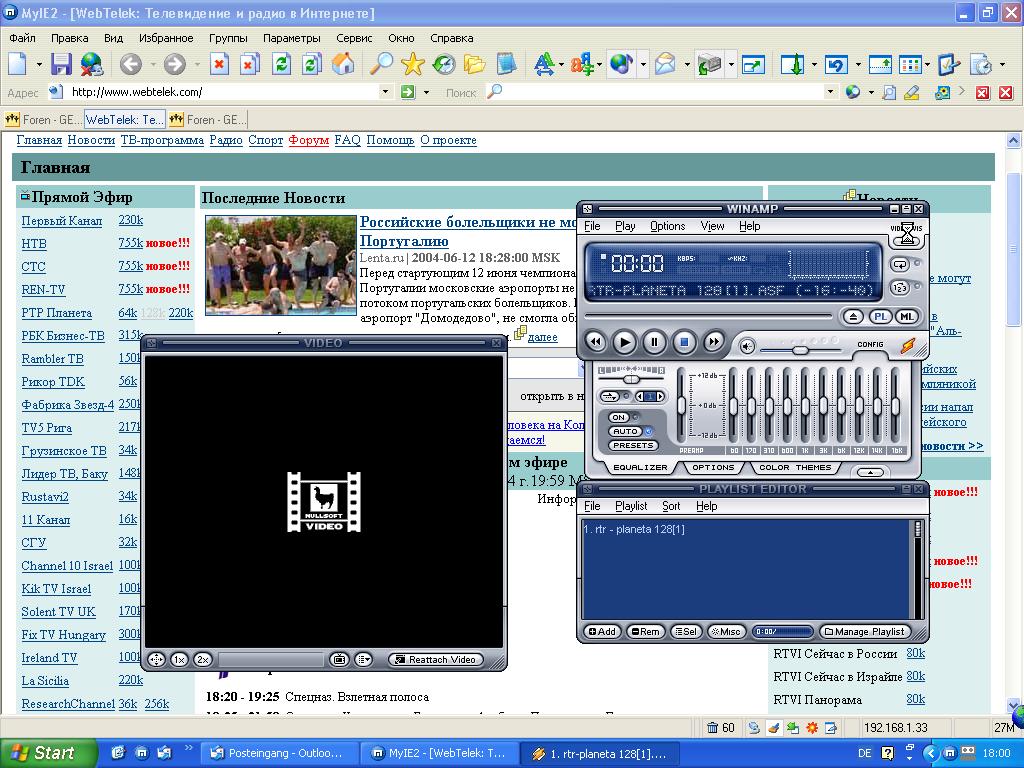Expand dropdown next to Forward button
The height and width of the screenshot is (768, 1024).
click(x=197, y=65)
